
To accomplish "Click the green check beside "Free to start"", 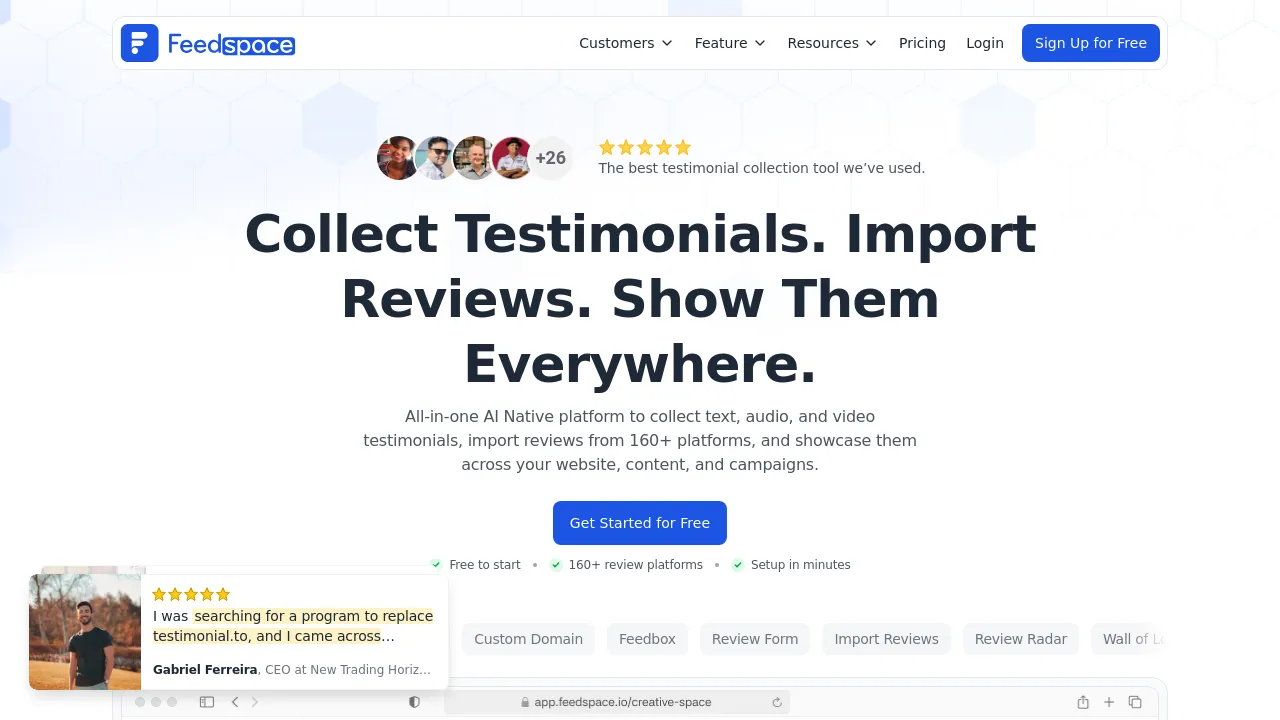I will (x=436, y=565).
